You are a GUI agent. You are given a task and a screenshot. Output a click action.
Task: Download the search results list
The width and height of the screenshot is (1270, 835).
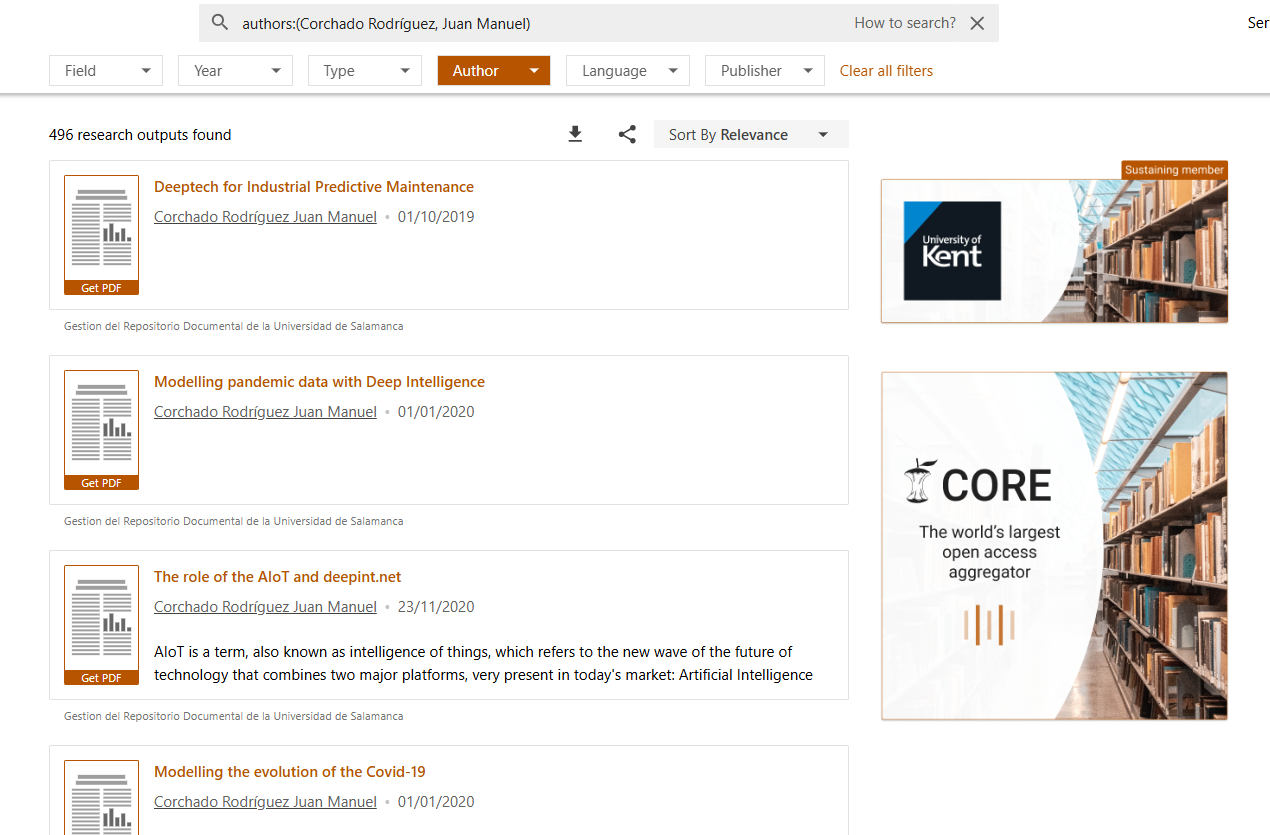pos(575,134)
